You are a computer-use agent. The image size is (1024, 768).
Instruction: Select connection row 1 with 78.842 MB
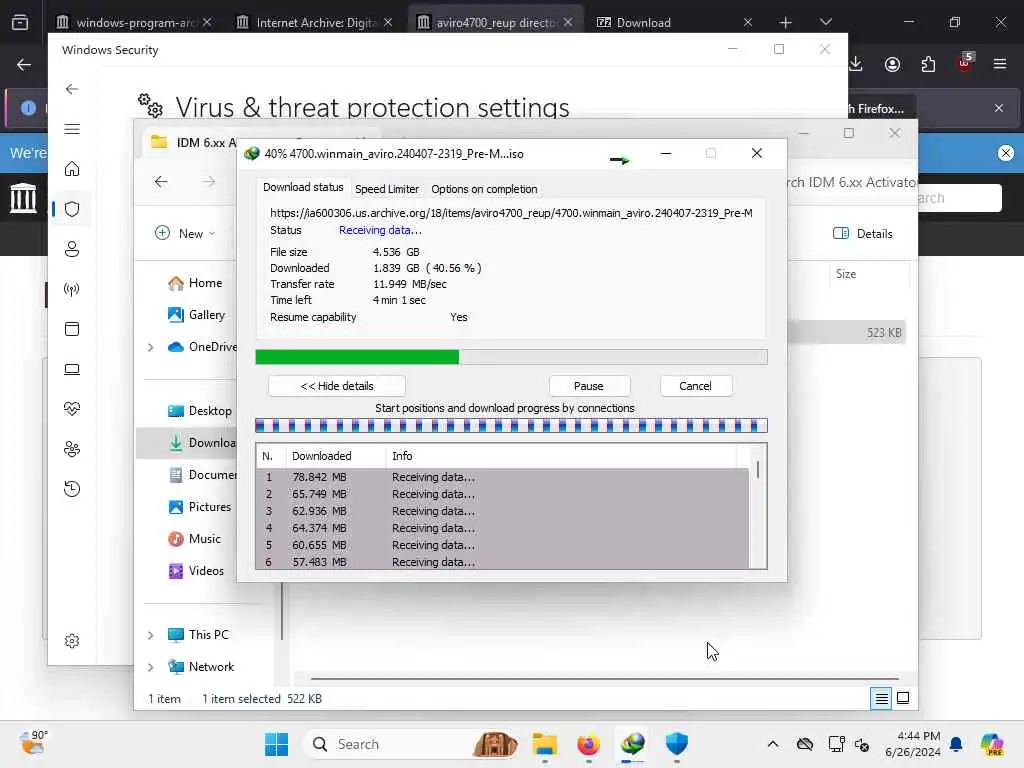[x=502, y=477]
